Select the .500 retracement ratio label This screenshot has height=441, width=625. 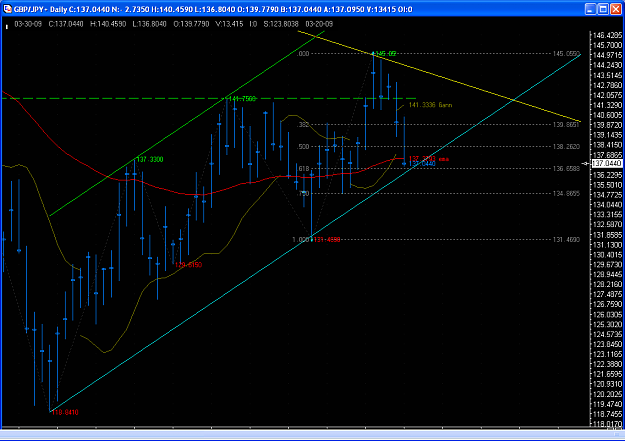tap(303, 147)
